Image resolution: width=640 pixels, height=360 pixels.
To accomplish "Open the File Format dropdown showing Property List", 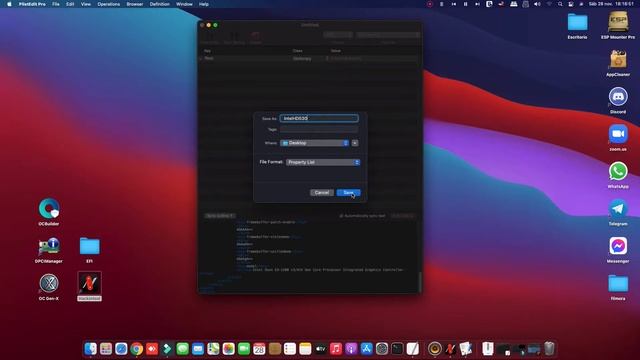I will click(323, 162).
